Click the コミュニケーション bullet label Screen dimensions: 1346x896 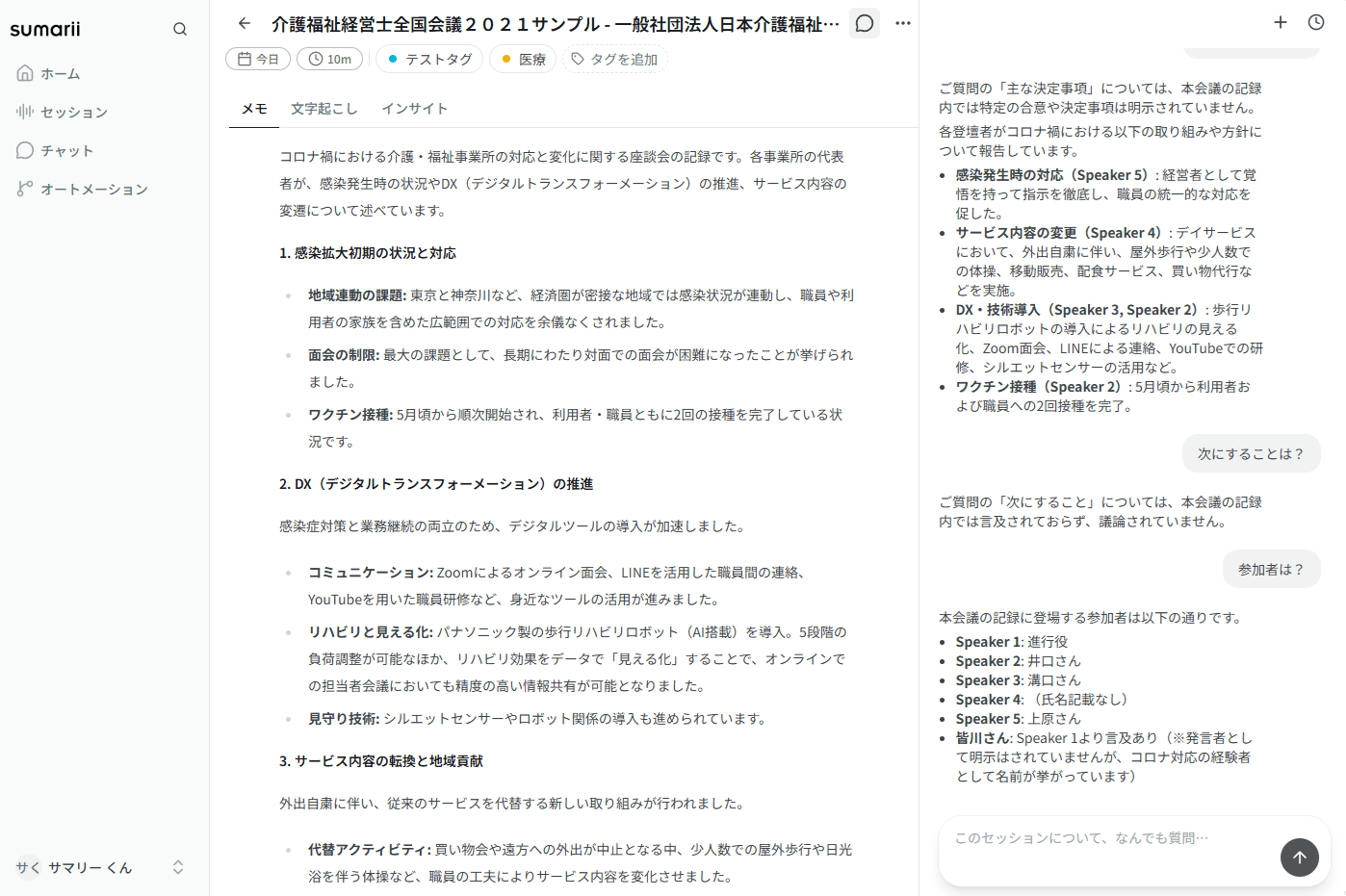coord(371,573)
